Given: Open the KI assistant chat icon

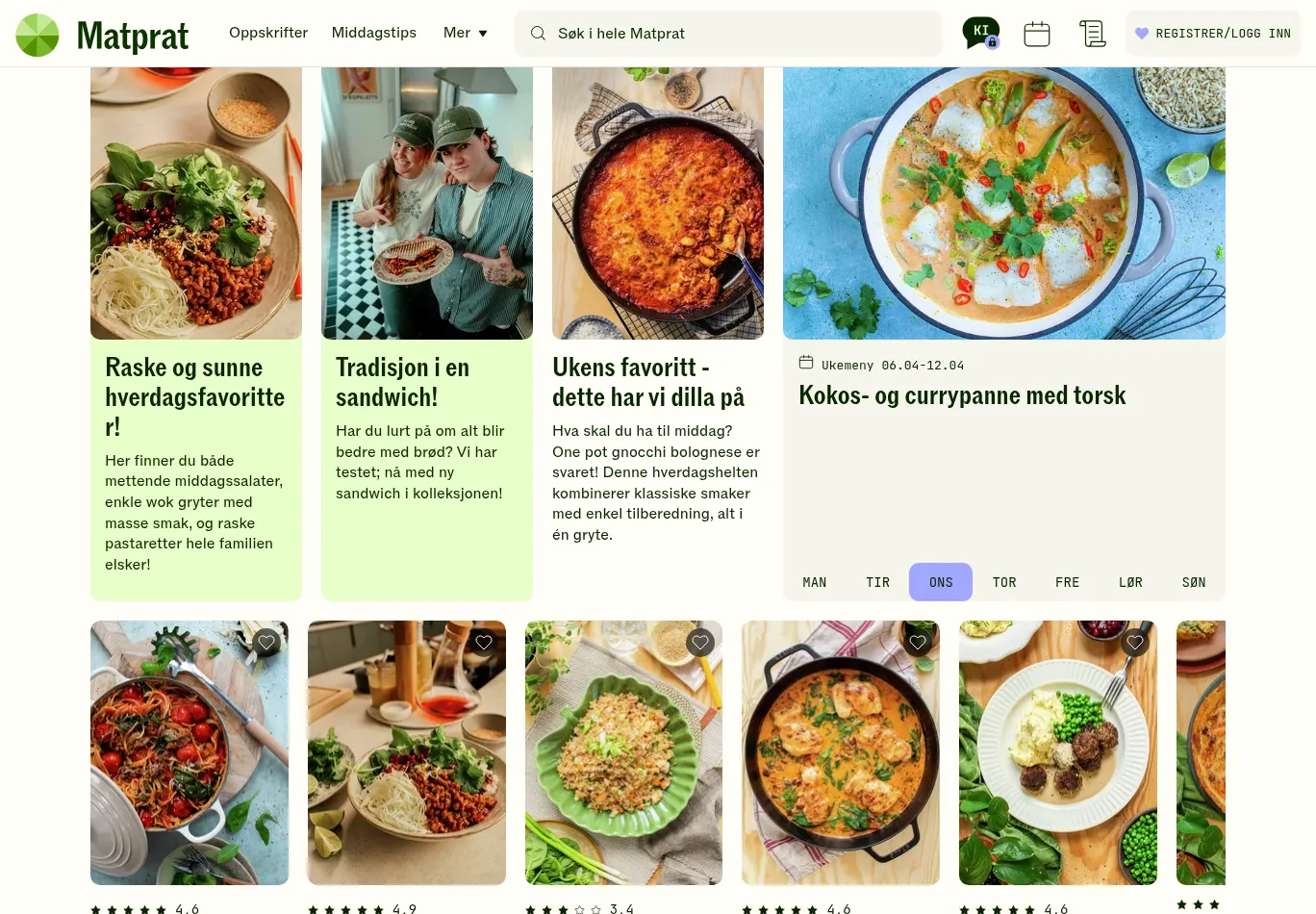Looking at the screenshot, I should [x=980, y=33].
